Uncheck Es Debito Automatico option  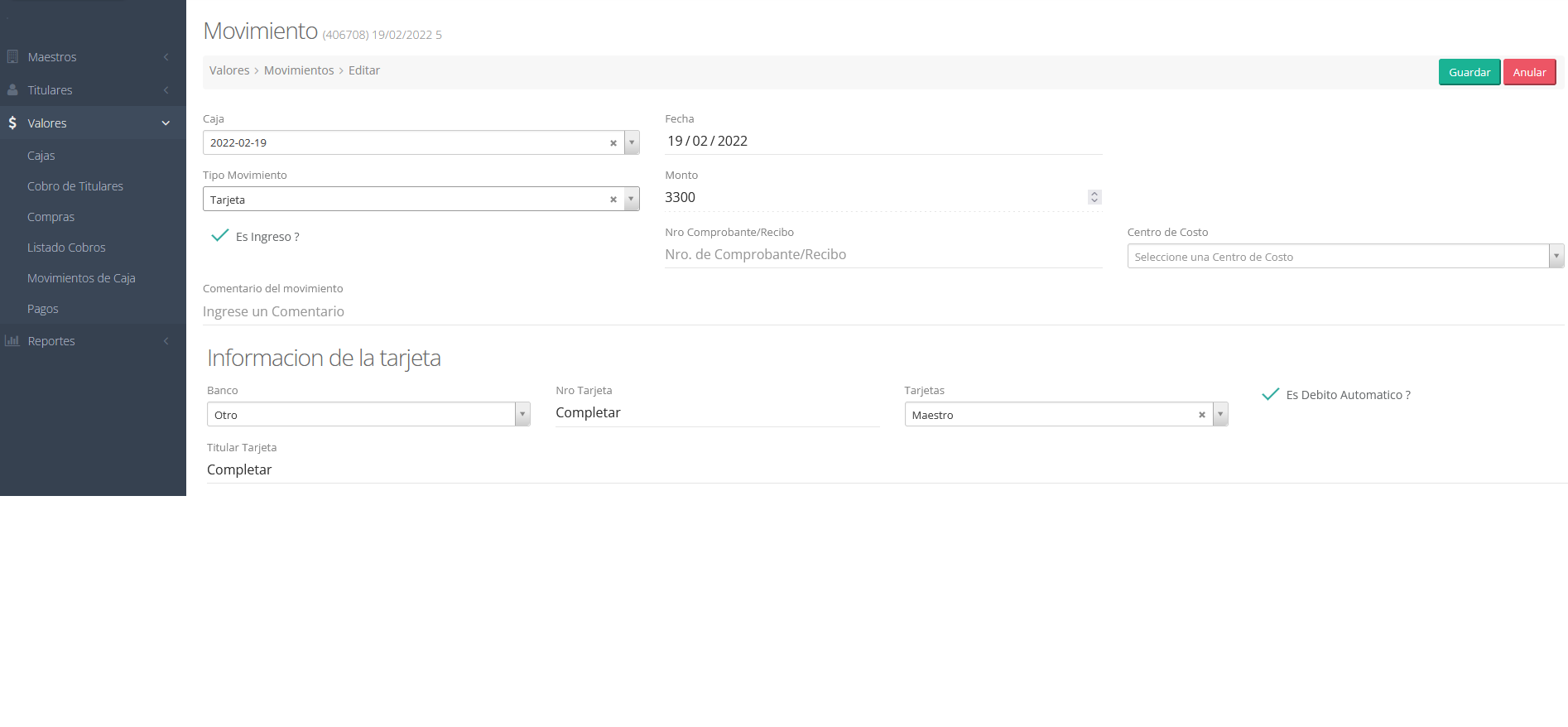[1270, 395]
